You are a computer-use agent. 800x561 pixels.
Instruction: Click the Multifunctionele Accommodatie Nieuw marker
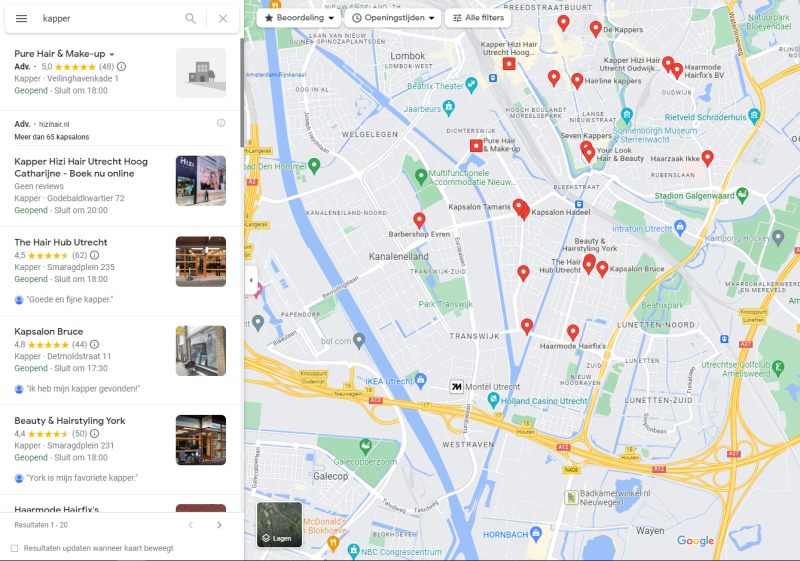(420, 176)
